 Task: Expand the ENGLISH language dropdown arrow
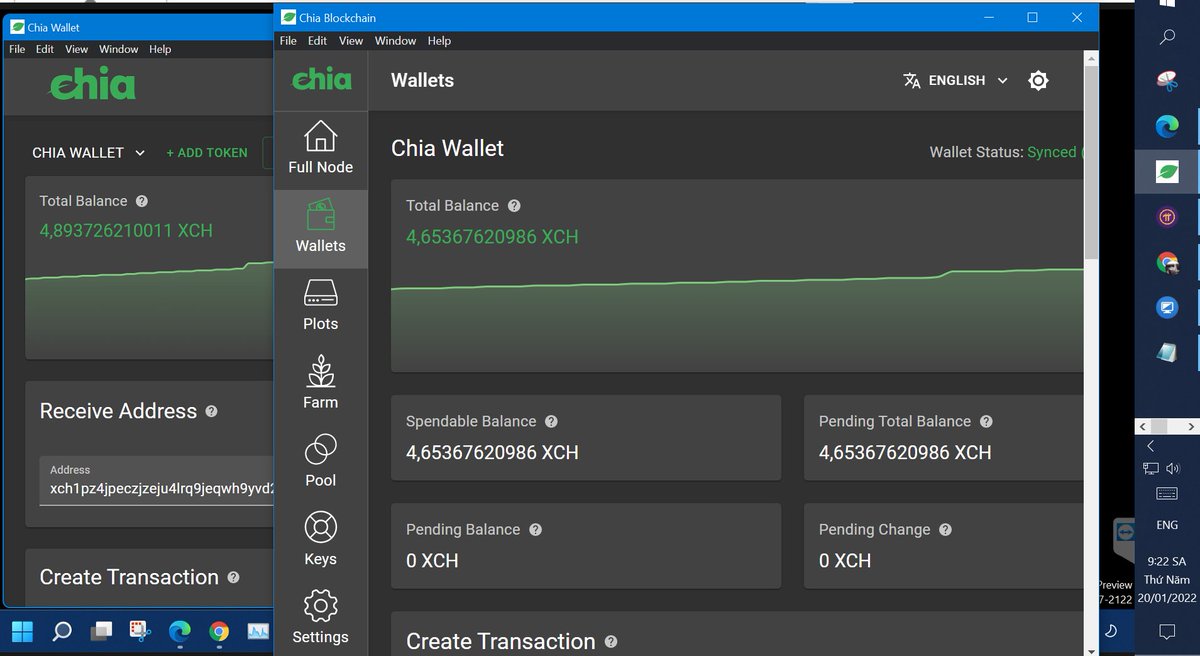click(x=1002, y=81)
